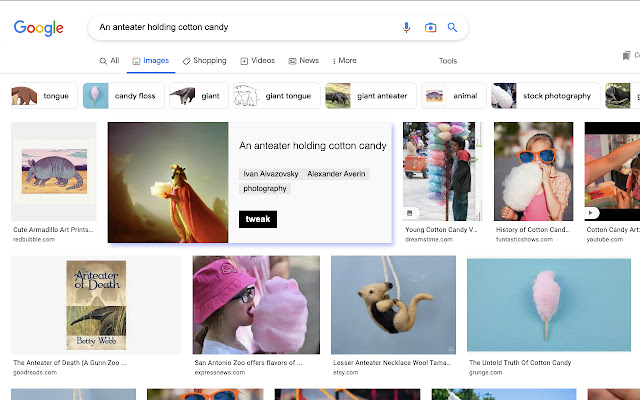Image resolution: width=640 pixels, height=400 pixels.
Task: Apply the stock photography filter chip
Action: pyautogui.click(x=546, y=96)
